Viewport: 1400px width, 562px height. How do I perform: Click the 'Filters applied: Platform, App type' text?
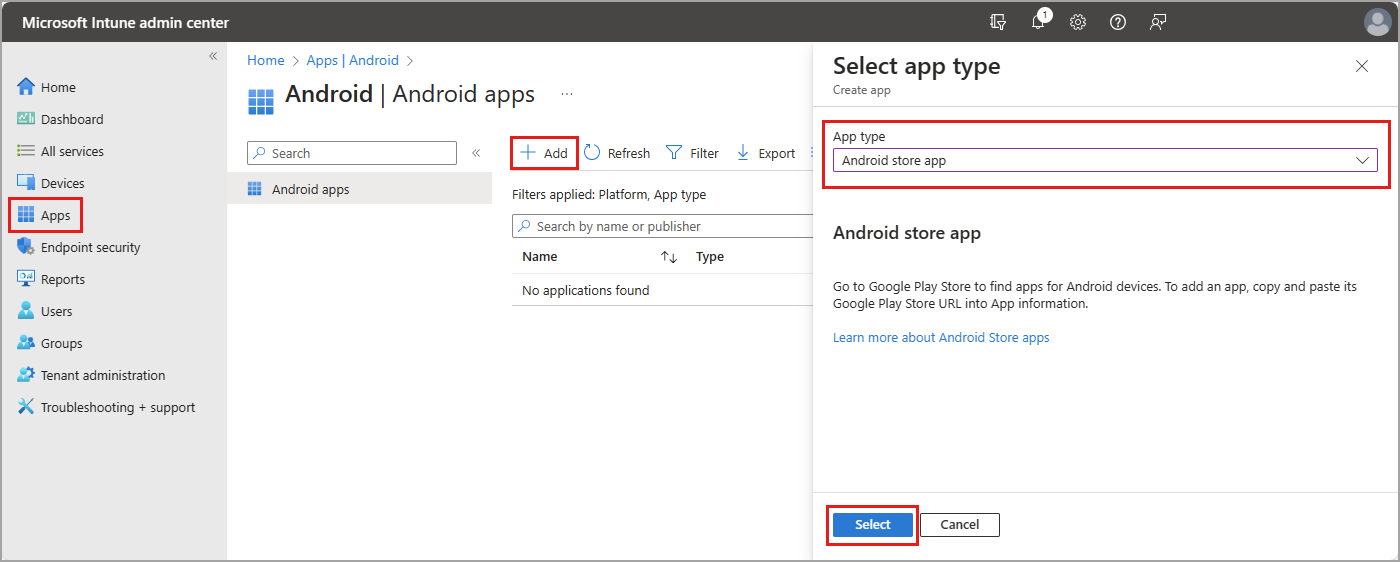pyautogui.click(x=609, y=195)
